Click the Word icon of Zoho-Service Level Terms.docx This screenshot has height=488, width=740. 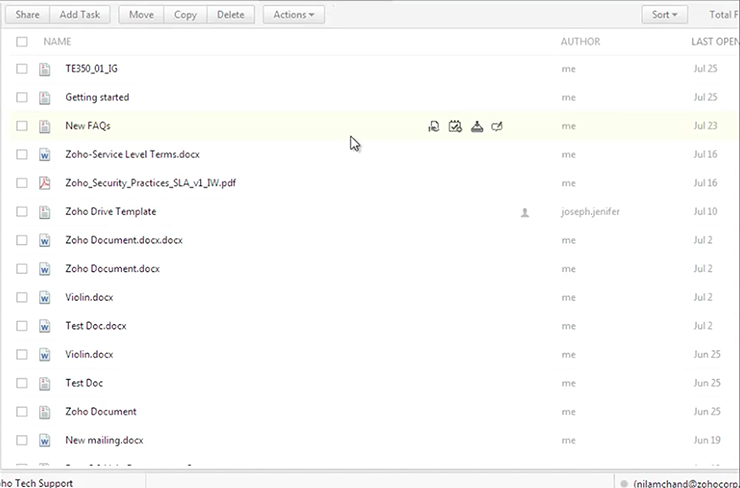[44, 155]
